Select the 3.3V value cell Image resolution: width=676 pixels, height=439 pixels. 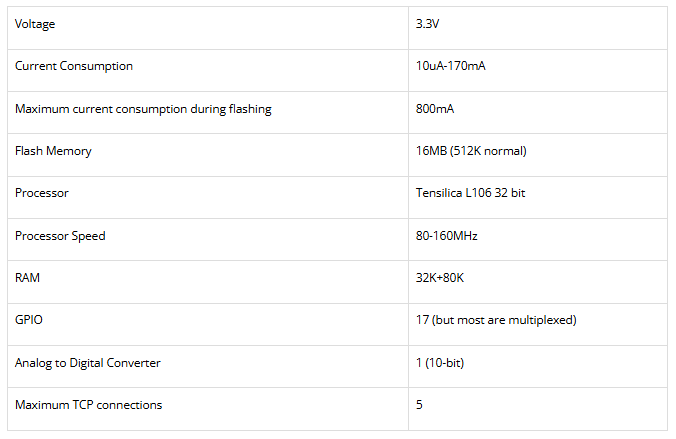[x=428, y=24]
